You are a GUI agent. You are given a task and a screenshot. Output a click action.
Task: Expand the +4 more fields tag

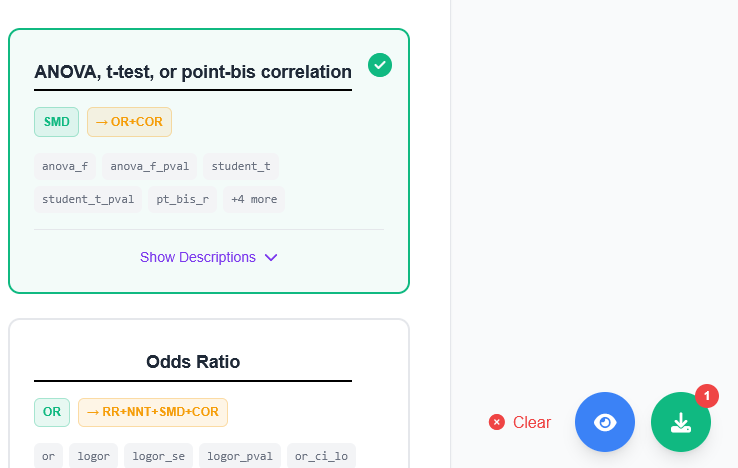pyautogui.click(x=254, y=199)
